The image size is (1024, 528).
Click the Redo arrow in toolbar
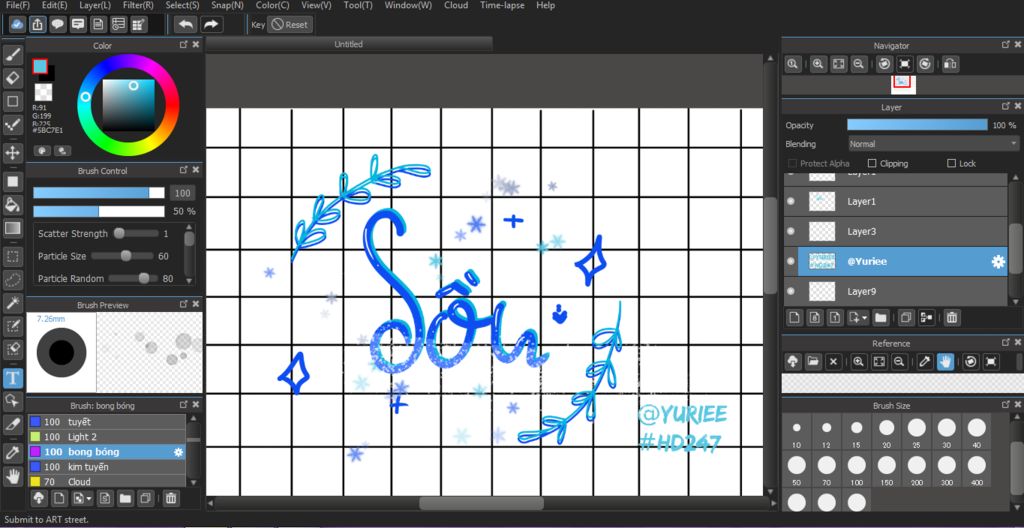tap(211, 25)
